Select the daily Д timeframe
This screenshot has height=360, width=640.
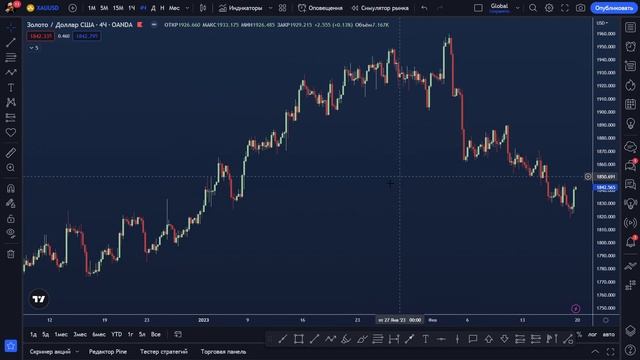[x=153, y=8]
